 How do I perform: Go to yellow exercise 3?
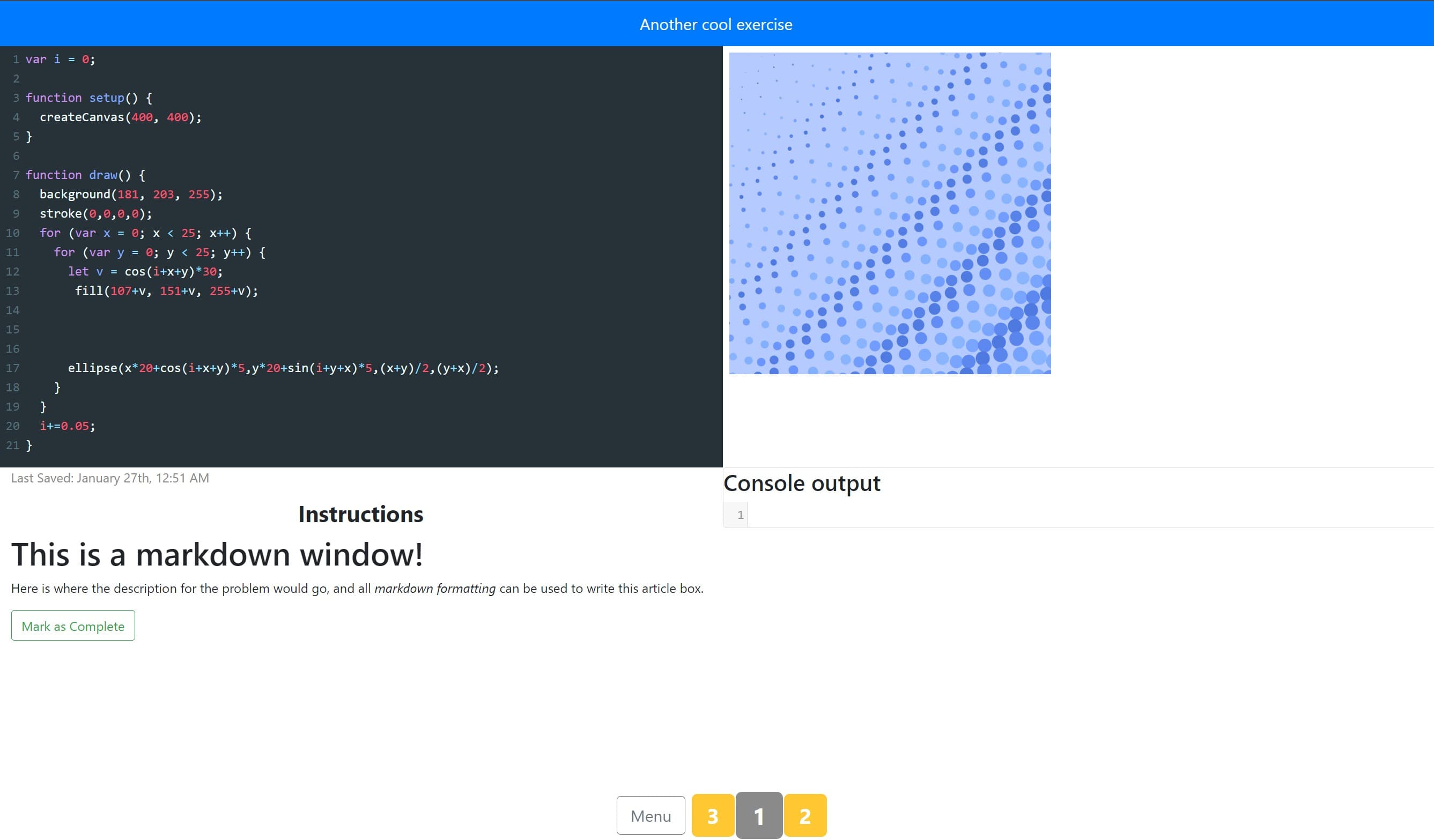[713, 815]
